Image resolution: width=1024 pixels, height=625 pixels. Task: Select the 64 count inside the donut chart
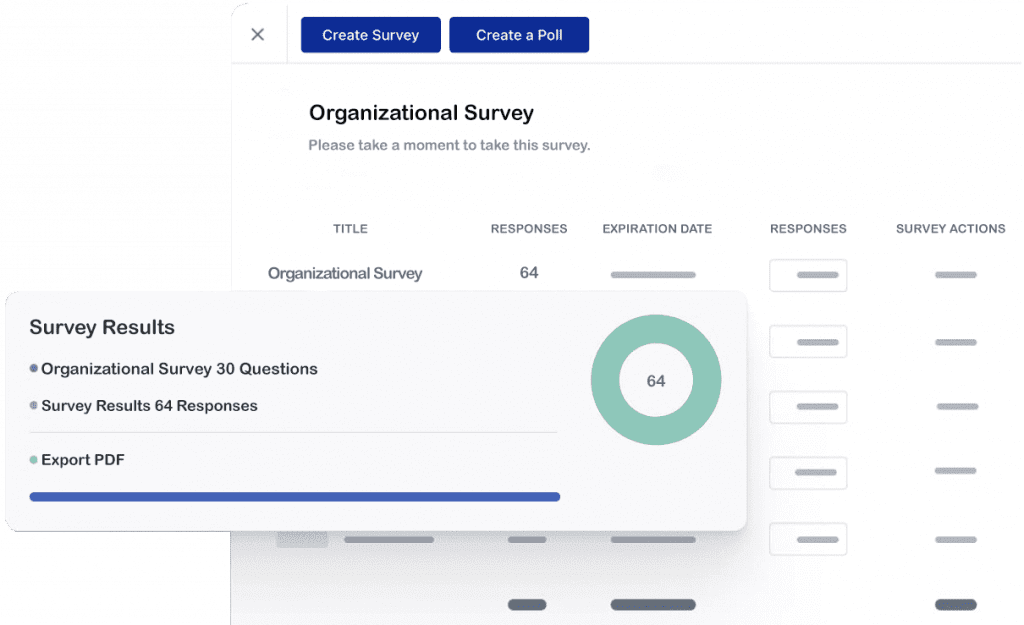656,381
